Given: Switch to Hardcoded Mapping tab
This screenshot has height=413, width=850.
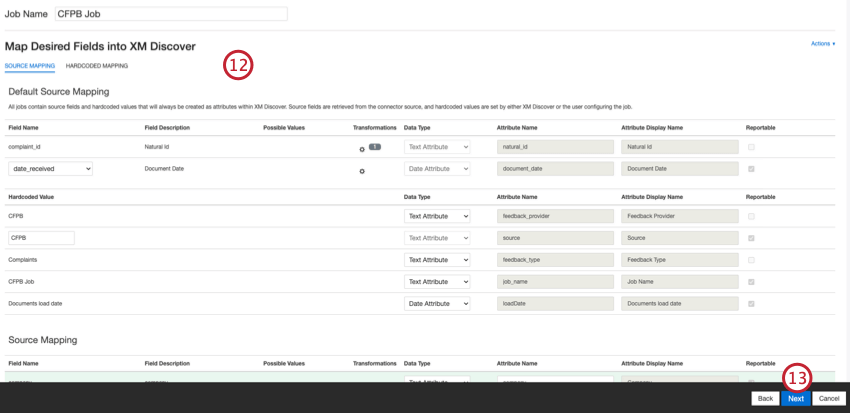Looking at the screenshot, I should tap(97, 66).
